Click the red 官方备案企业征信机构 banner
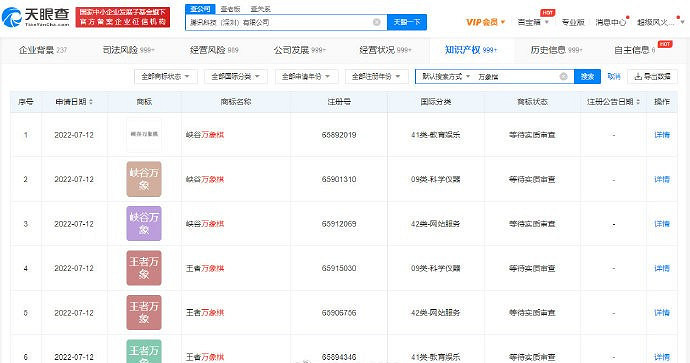 pos(123,17)
